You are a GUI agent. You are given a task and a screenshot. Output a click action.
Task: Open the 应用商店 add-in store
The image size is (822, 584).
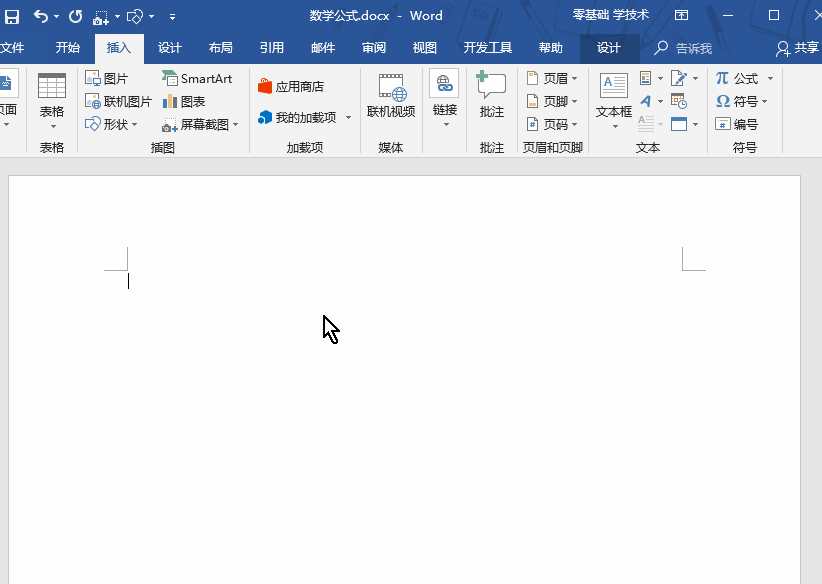[x=291, y=86]
